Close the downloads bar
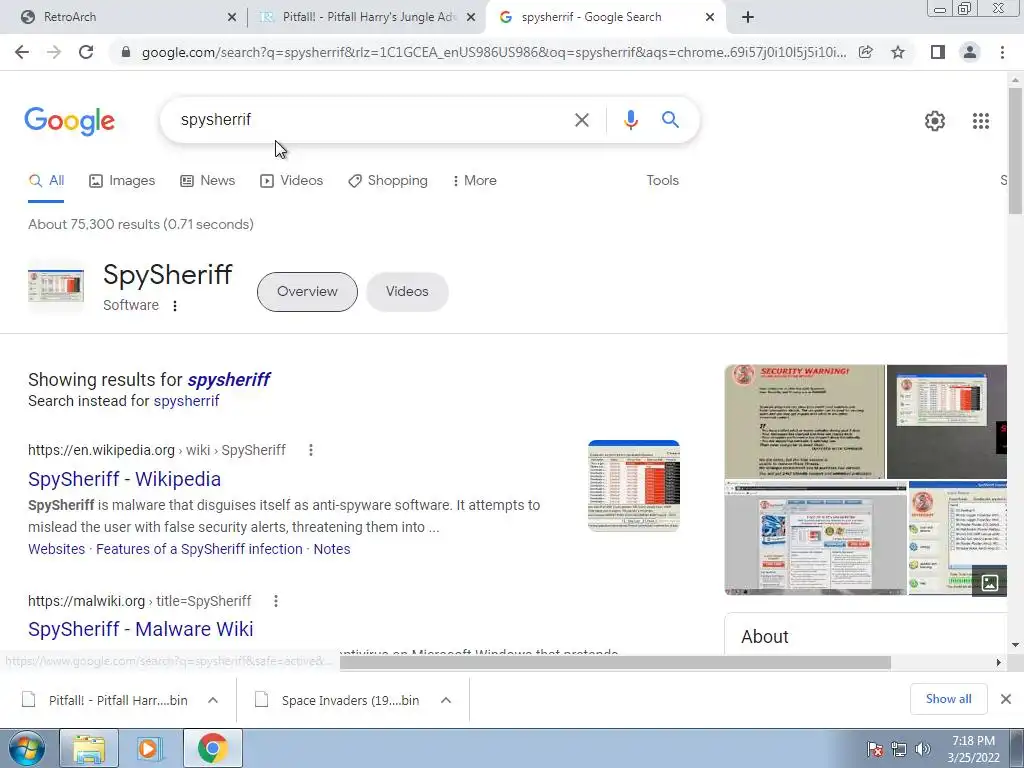This screenshot has width=1024, height=768. coord(1006,699)
